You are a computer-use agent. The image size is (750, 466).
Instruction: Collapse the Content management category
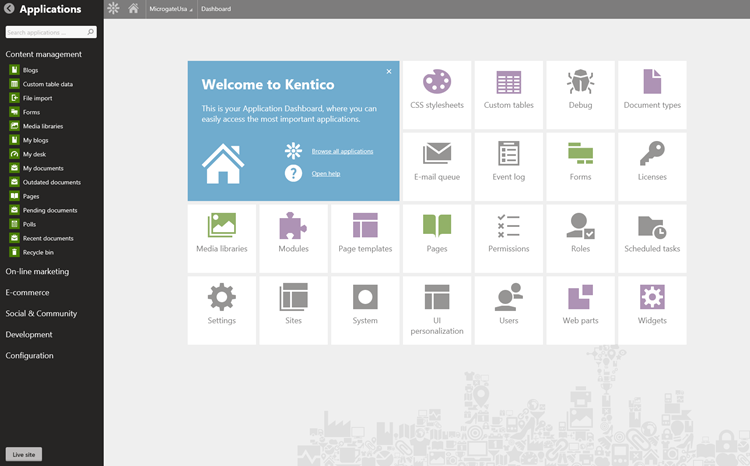tap(44, 55)
